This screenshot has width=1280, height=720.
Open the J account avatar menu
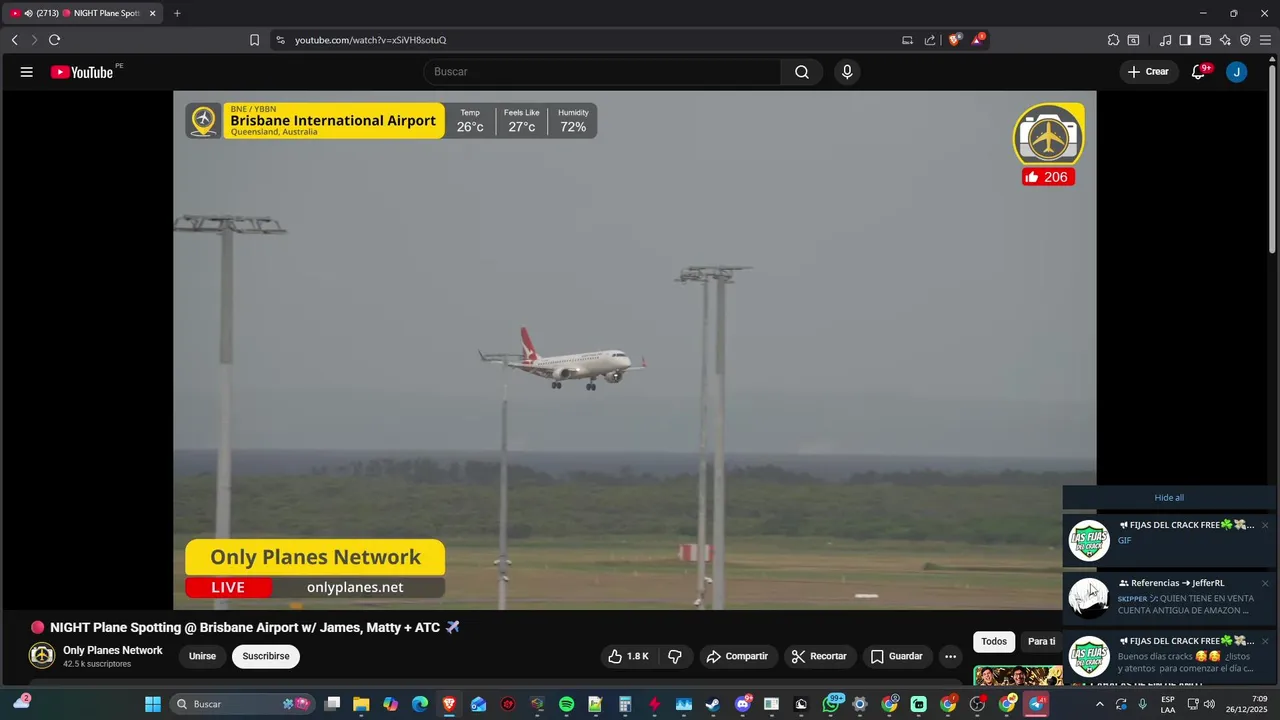tap(1237, 72)
